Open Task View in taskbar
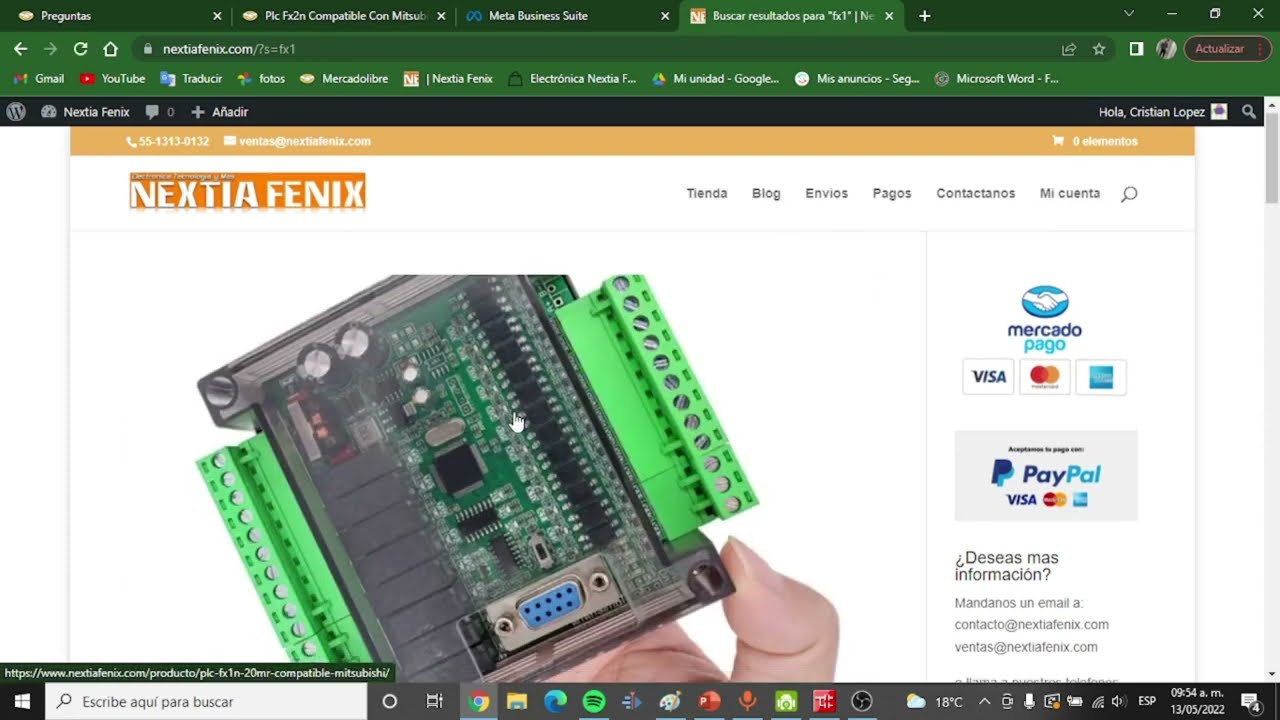The width and height of the screenshot is (1280, 720). click(435, 701)
